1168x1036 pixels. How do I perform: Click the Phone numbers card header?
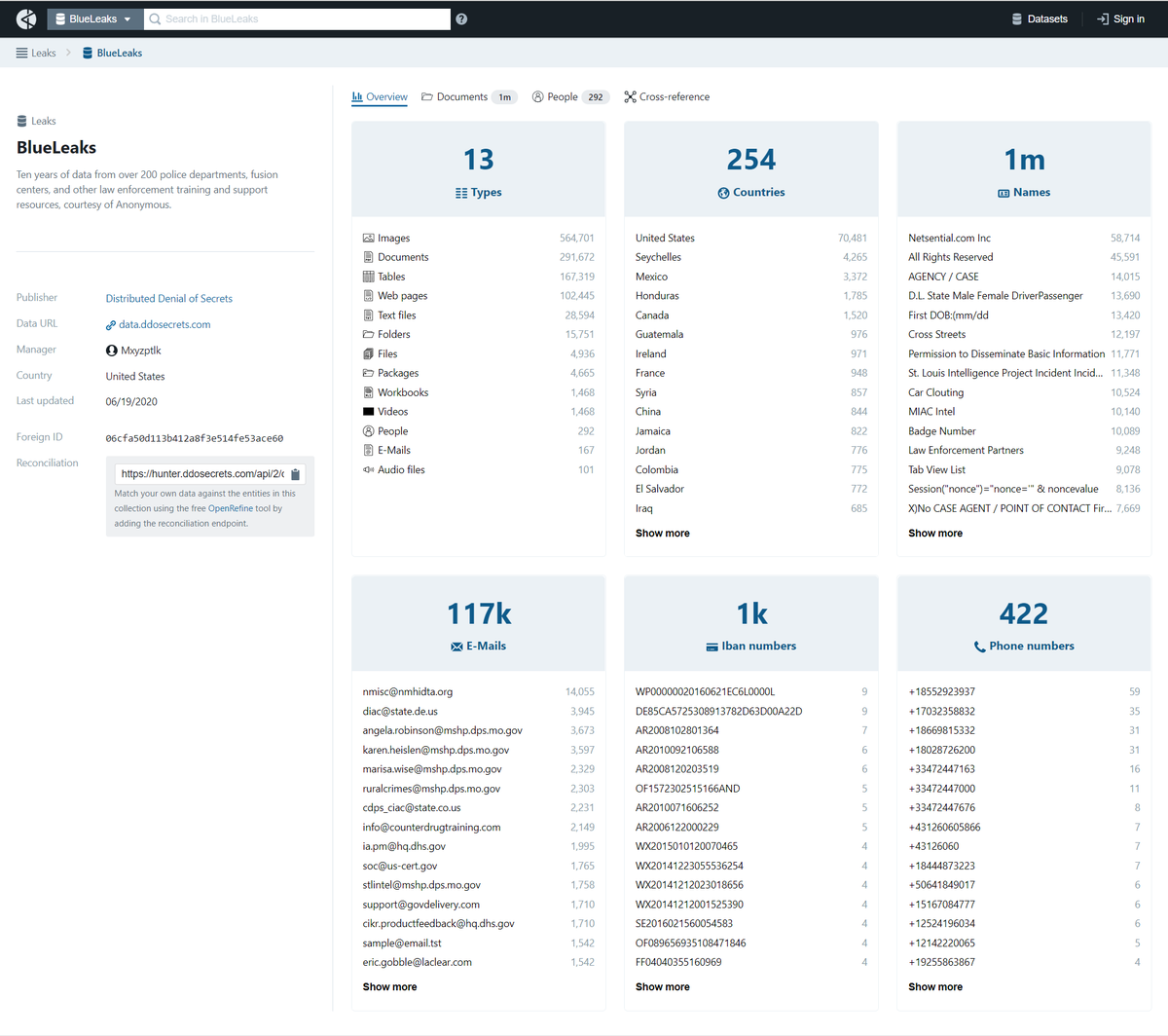coord(1024,623)
